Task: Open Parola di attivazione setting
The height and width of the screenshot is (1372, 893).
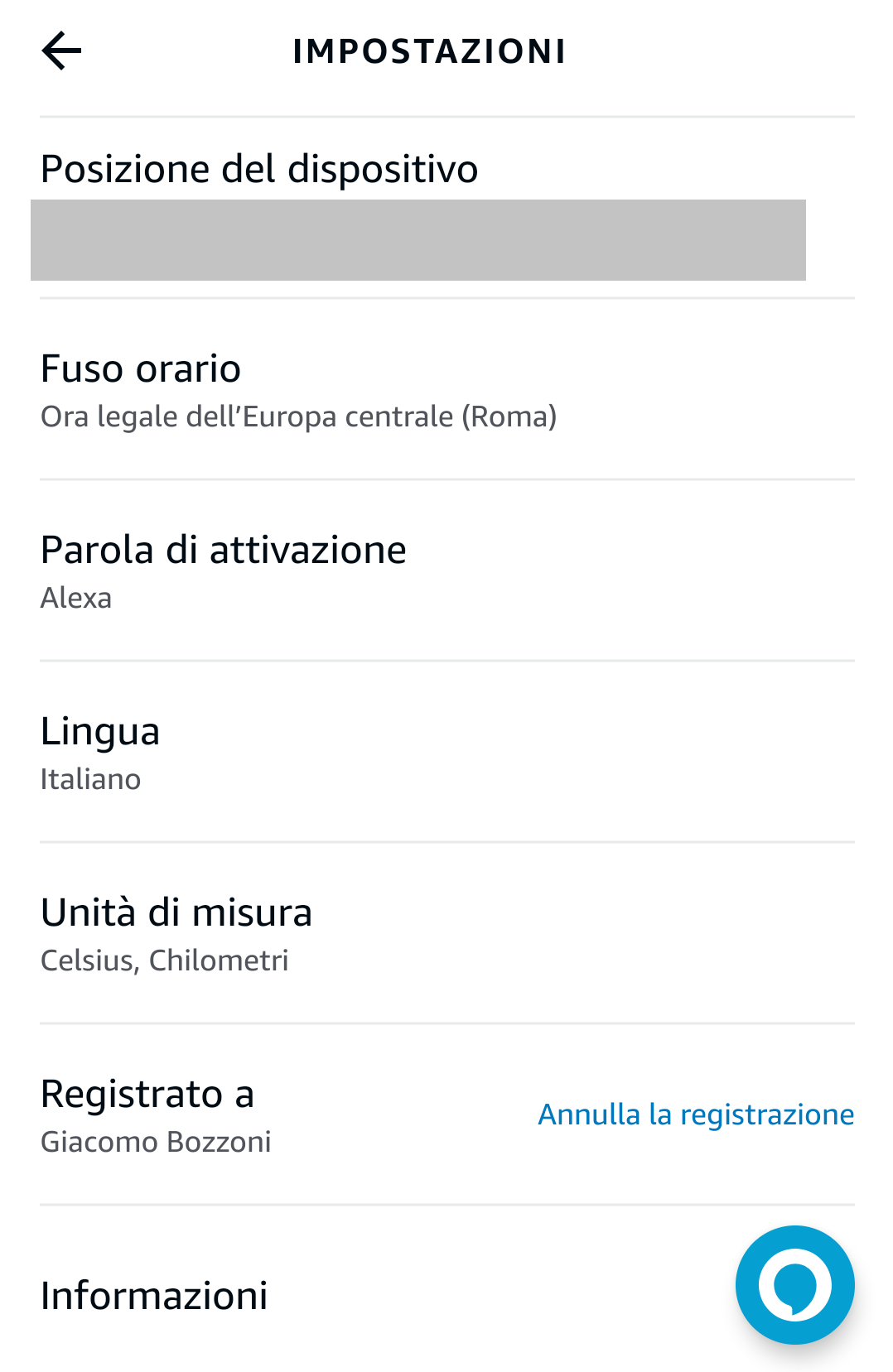Action: [224, 550]
